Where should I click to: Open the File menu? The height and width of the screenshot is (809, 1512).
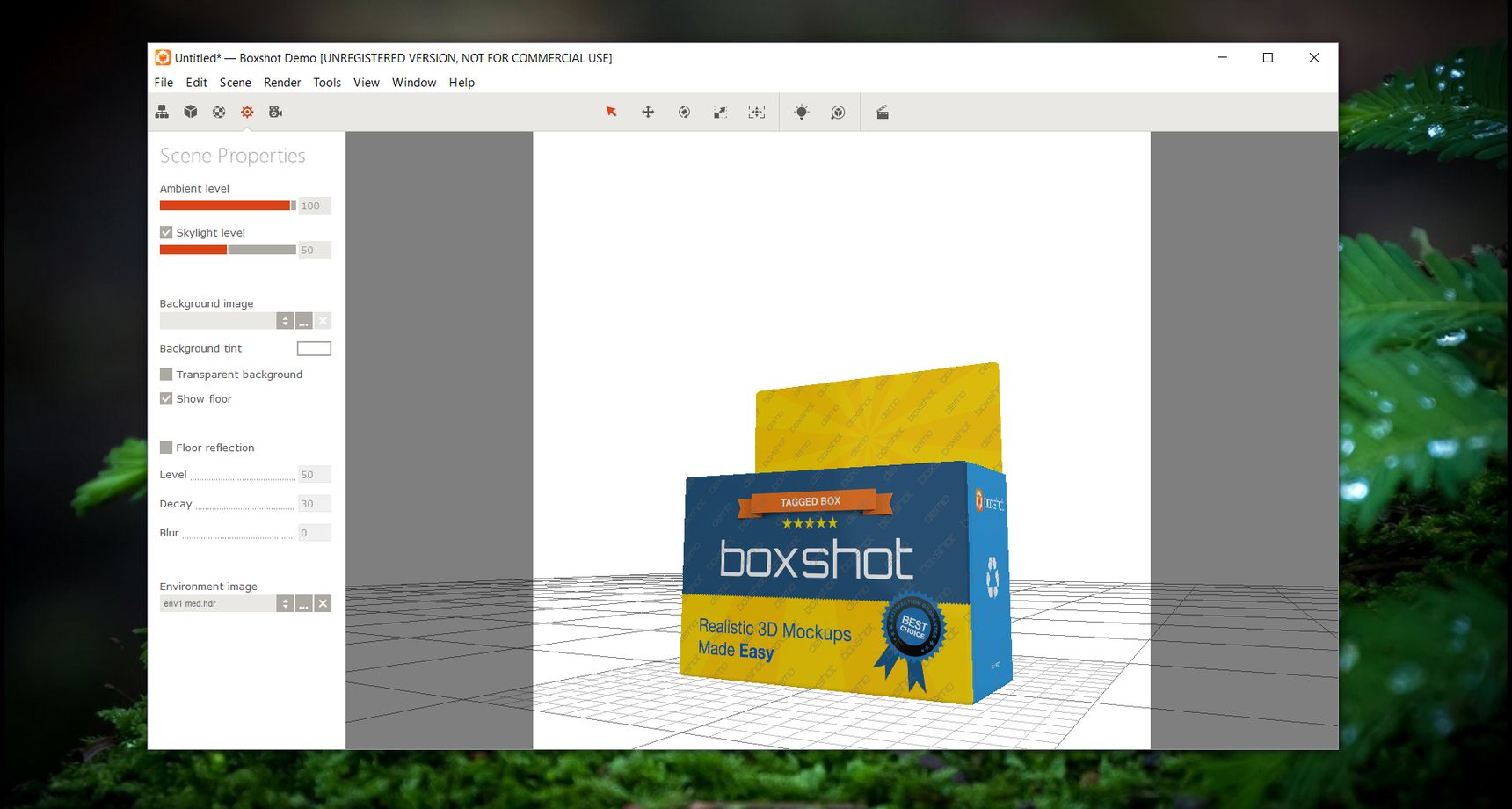point(164,83)
